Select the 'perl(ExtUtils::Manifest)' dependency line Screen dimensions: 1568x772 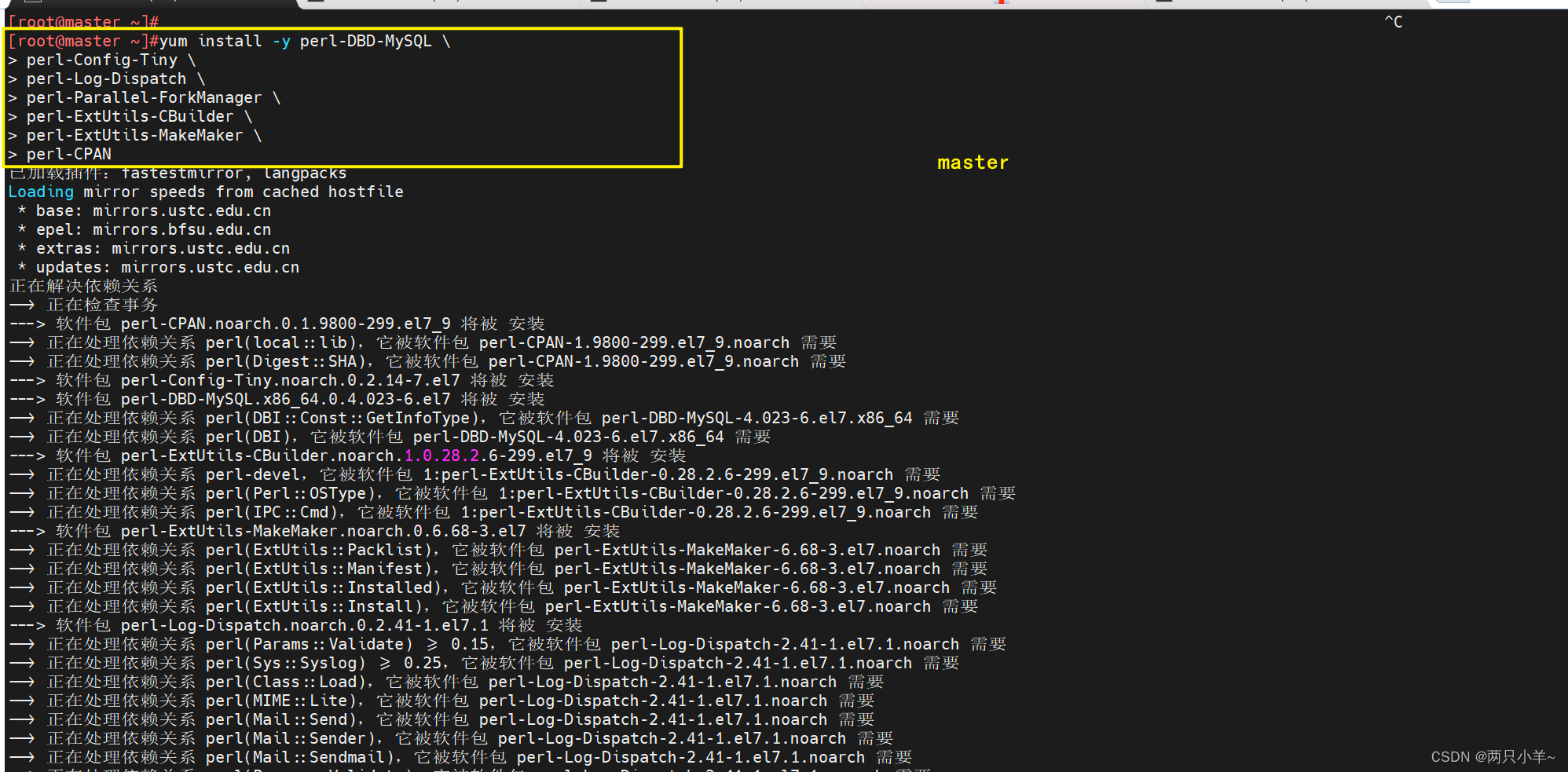[x=498, y=569]
